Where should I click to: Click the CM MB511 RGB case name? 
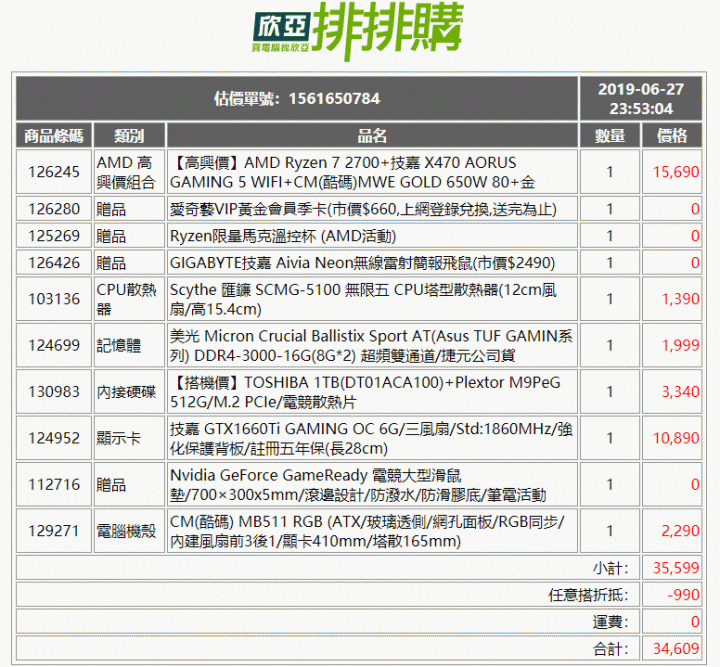pyautogui.click(x=367, y=531)
